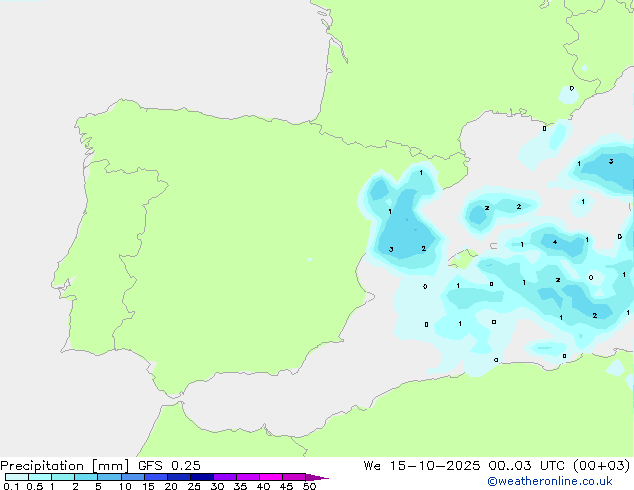Click the '4' precipitation value on the map

point(555,242)
